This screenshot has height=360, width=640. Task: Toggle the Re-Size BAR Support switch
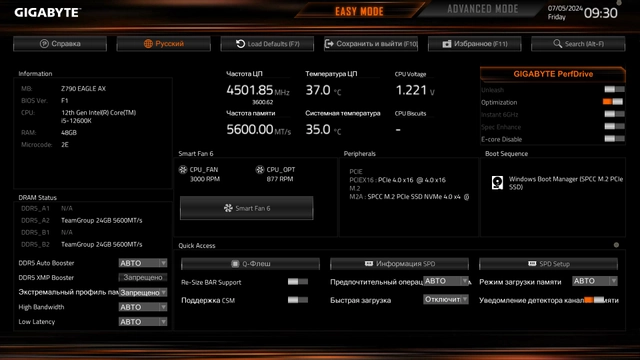[298, 282]
